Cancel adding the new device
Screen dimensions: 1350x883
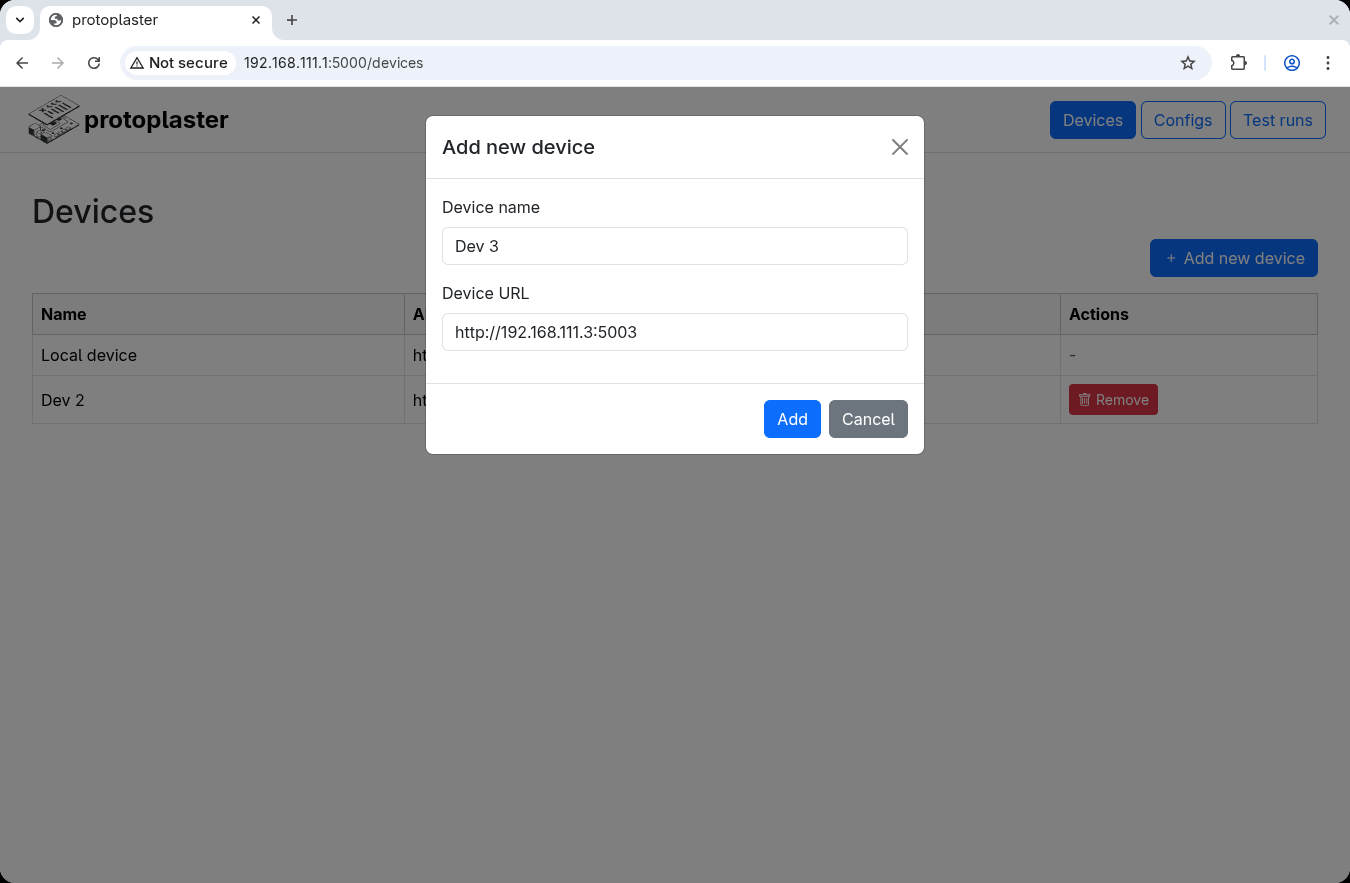(868, 419)
